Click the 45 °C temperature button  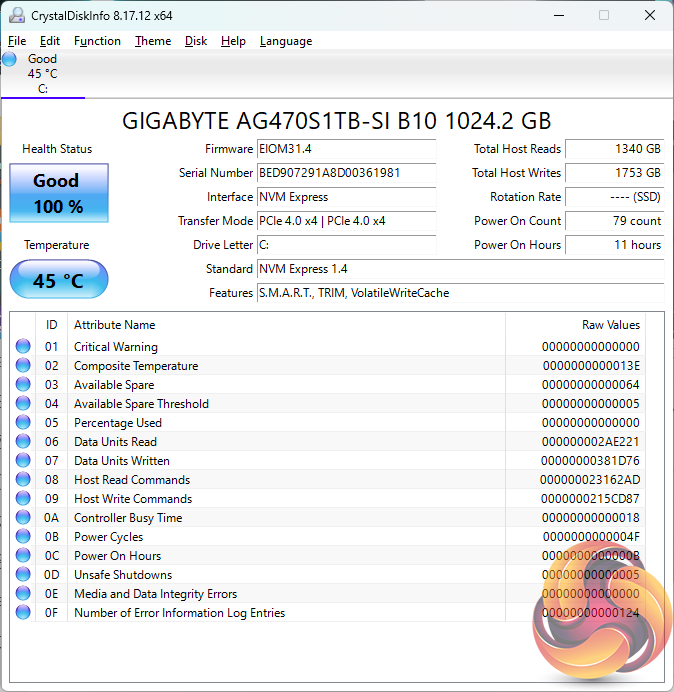58,281
